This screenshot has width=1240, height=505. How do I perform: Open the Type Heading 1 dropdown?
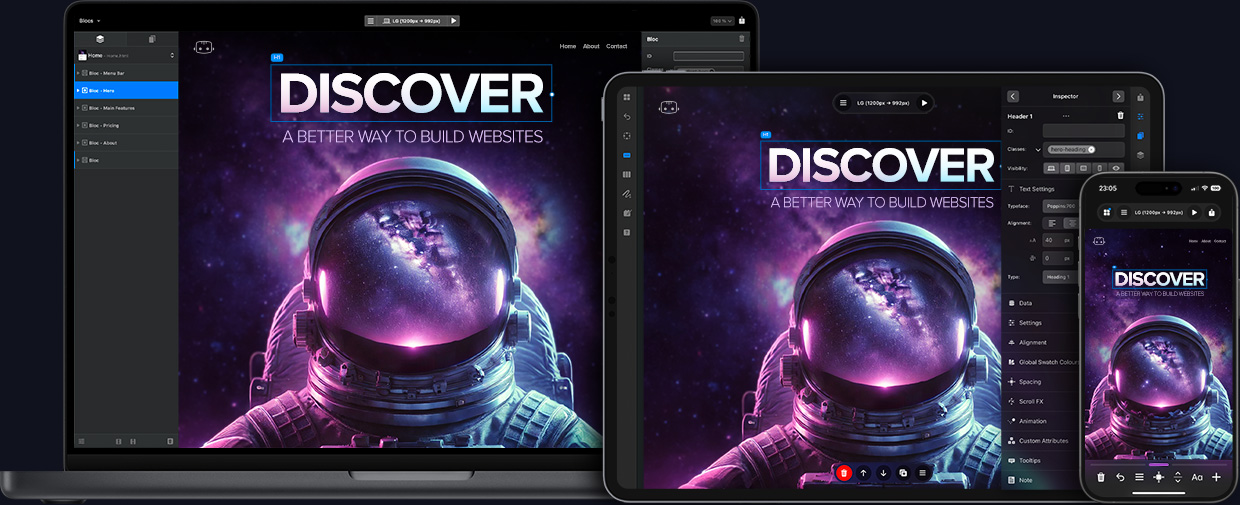[1062, 276]
